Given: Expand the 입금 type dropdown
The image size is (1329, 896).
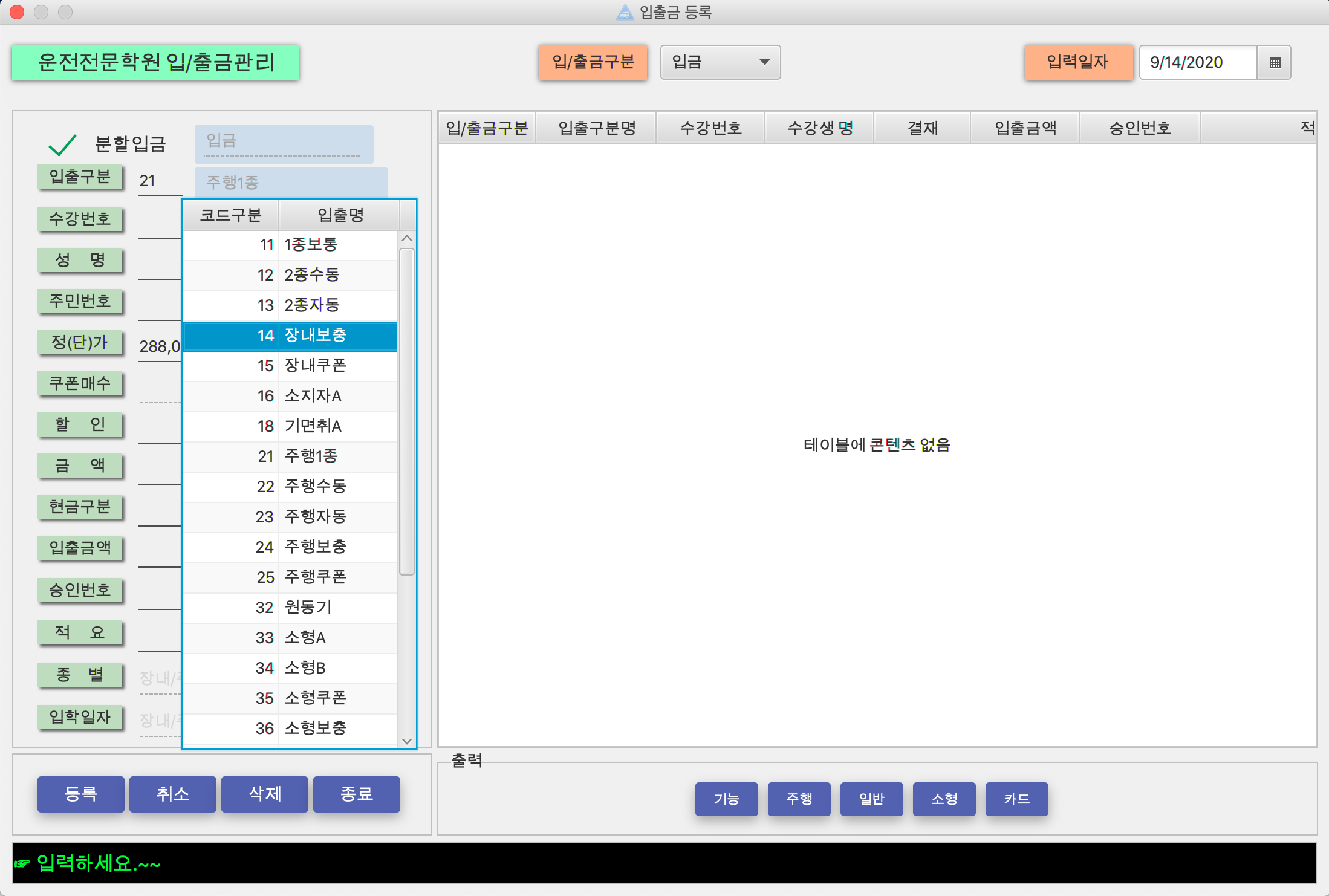Looking at the screenshot, I should pyautogui.click(x=720, y=62).
